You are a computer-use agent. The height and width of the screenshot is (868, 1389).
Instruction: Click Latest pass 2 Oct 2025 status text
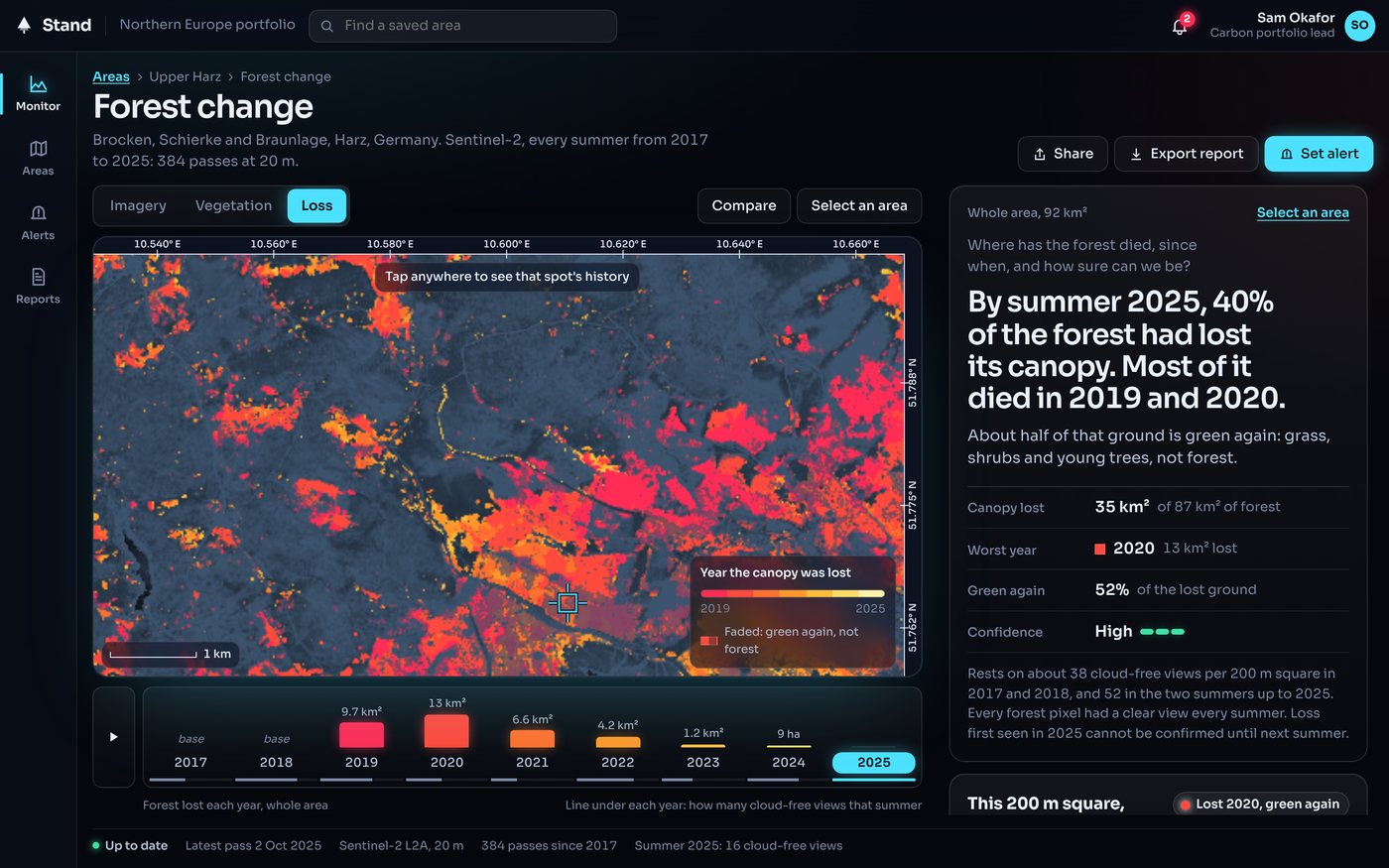coord(253,846)
